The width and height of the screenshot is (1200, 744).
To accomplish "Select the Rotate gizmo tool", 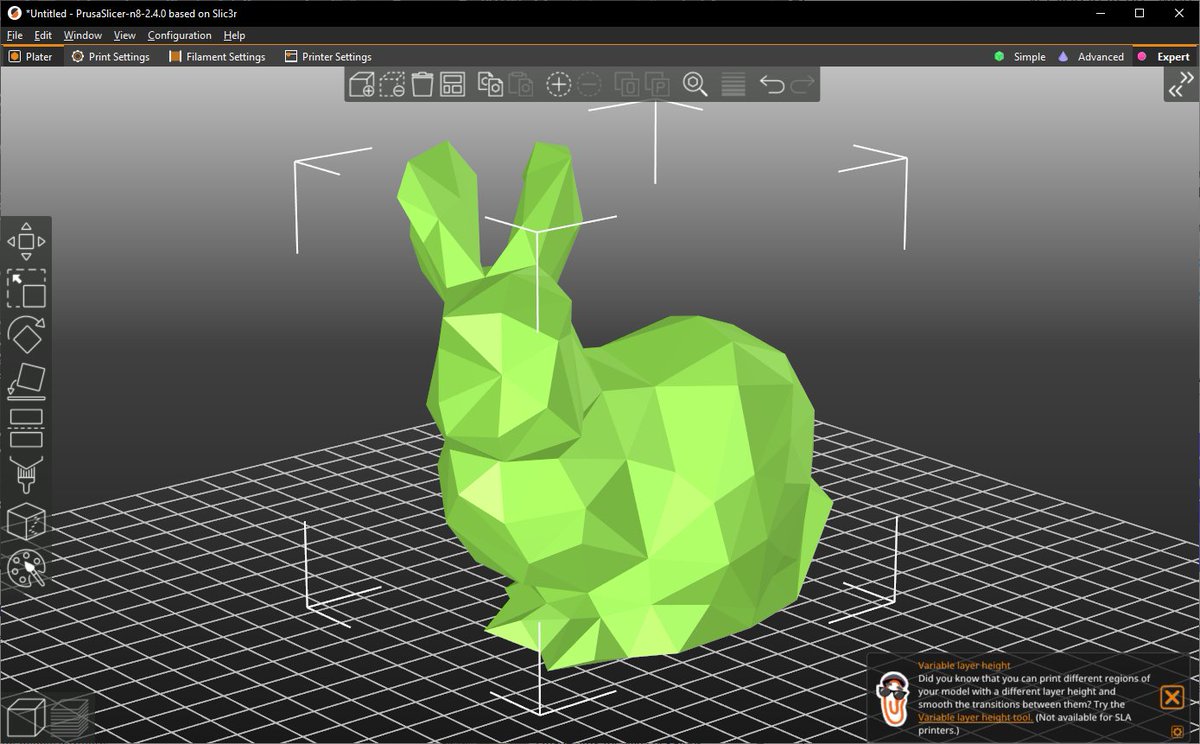I will click(26, 335).
